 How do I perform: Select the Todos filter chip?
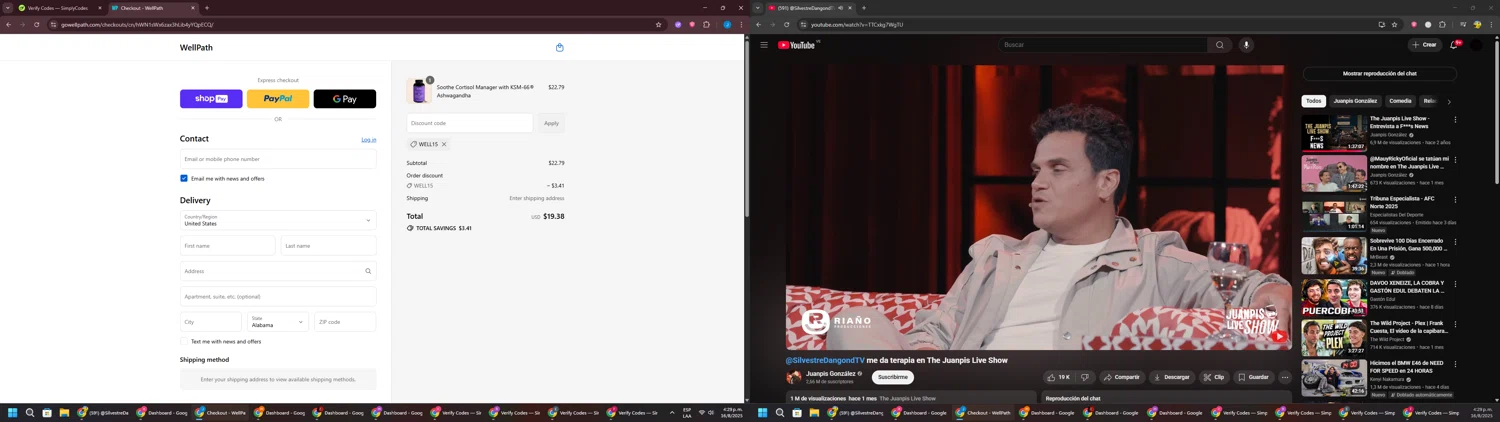(1313, 101)
